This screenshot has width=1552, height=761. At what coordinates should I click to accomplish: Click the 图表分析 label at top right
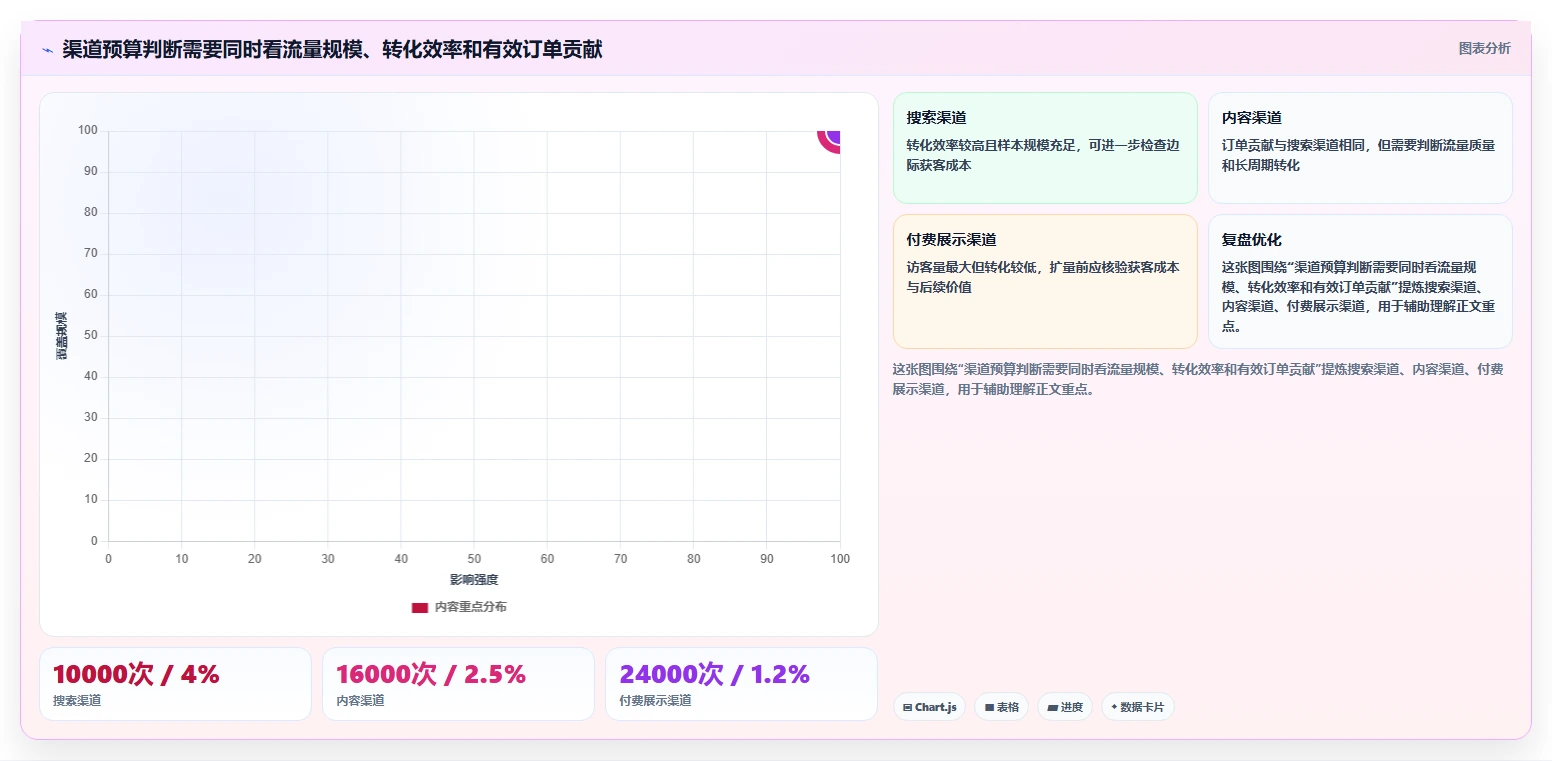click(1484, 48)
